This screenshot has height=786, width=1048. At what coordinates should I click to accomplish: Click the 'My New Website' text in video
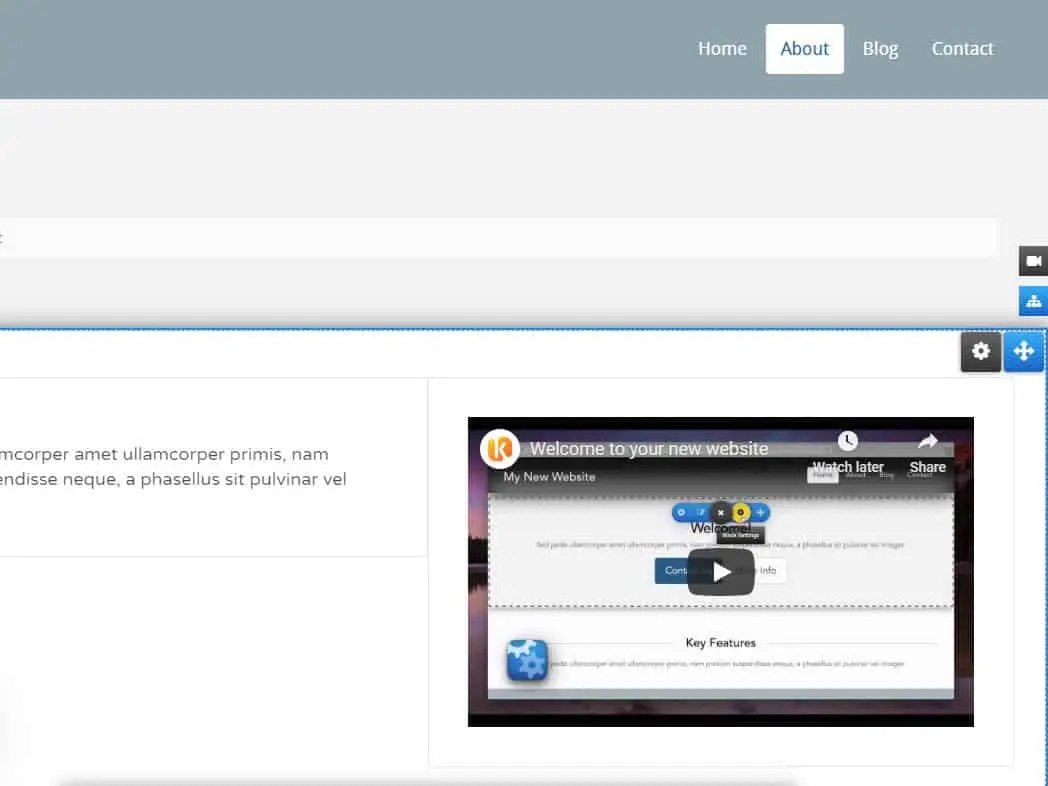click(x=549, y=477)
